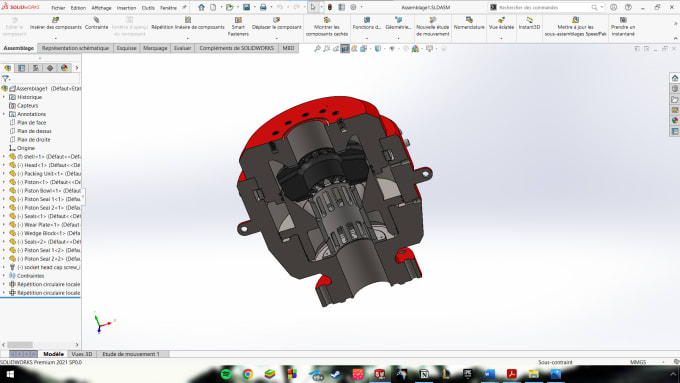Open the Nomenclature tool

click(x=469, y=23)
